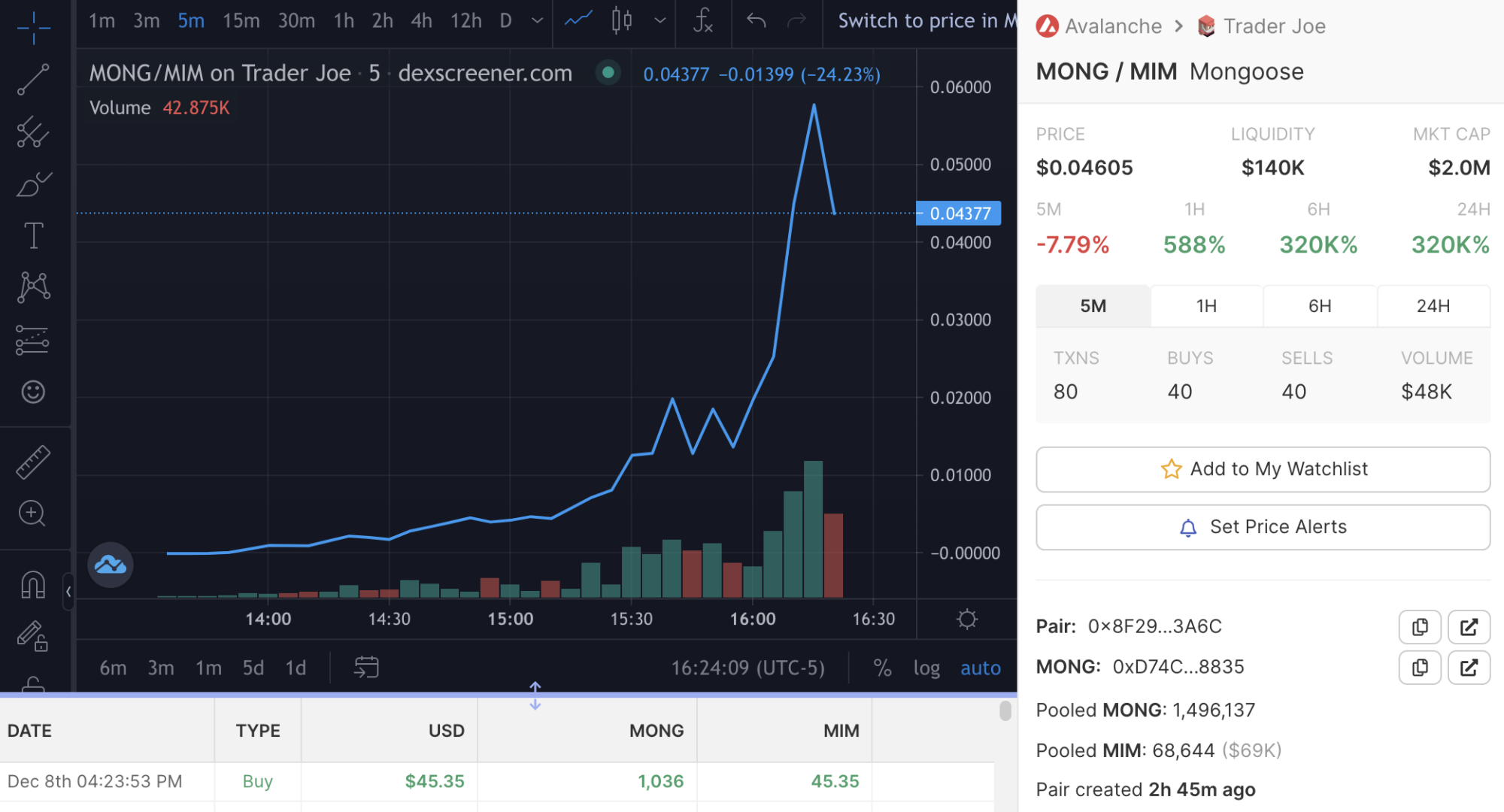1504x812 pixels.
Task: Click the transactions table scrollbar
Action: [x=1005, y=710]
